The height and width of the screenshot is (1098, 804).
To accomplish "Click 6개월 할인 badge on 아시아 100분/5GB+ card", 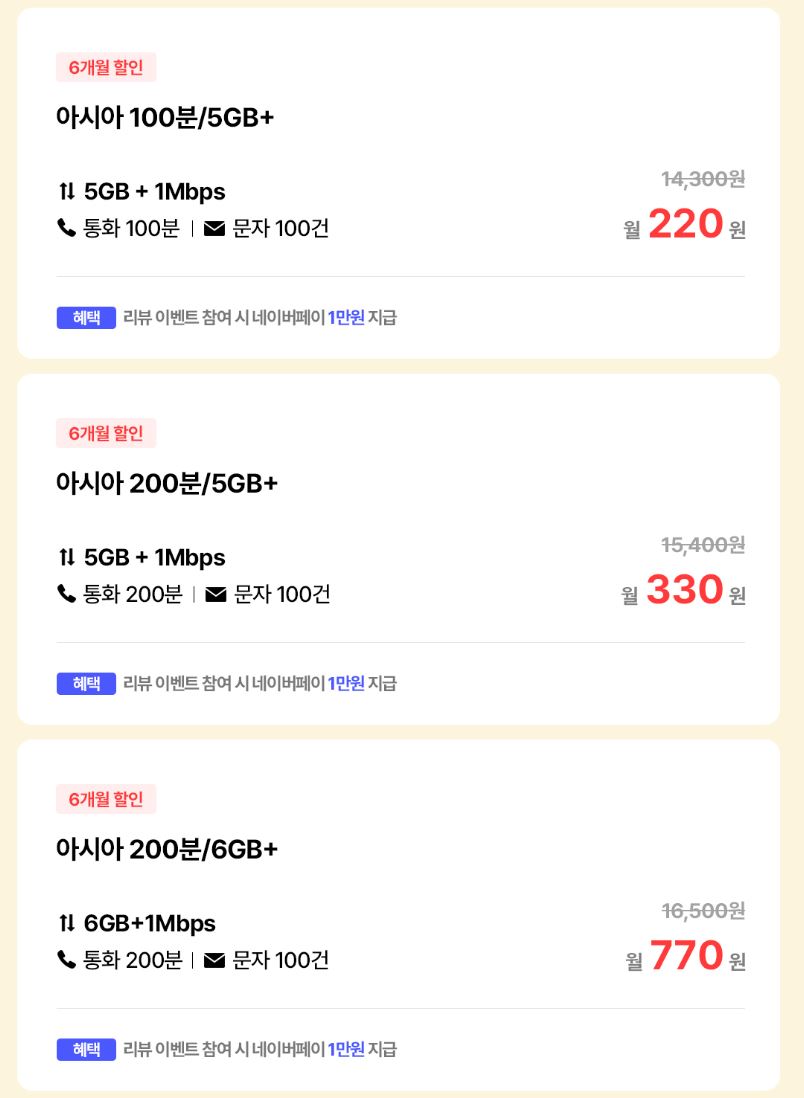I will pos(106,68).
